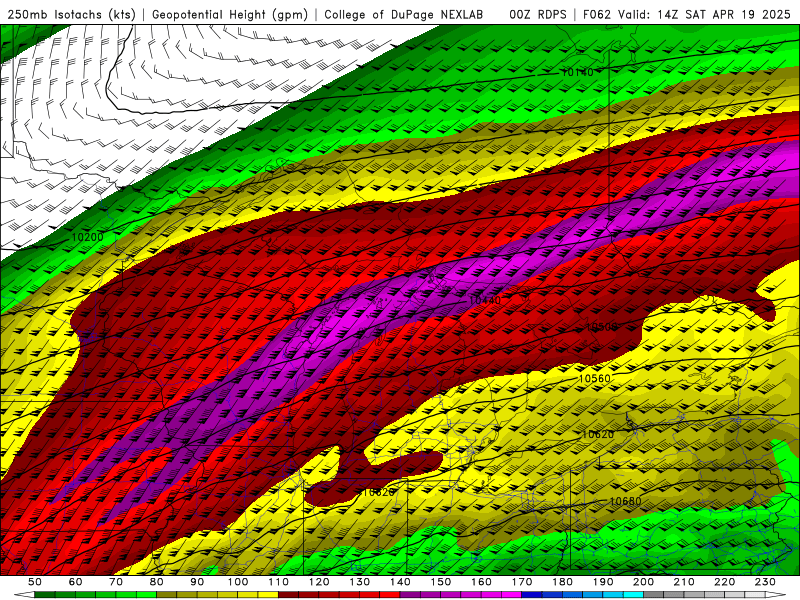Screen dimensions: 800x600
Task: Pick the dark maroon swatch starting at 110
Action: (x=288, y=595)
